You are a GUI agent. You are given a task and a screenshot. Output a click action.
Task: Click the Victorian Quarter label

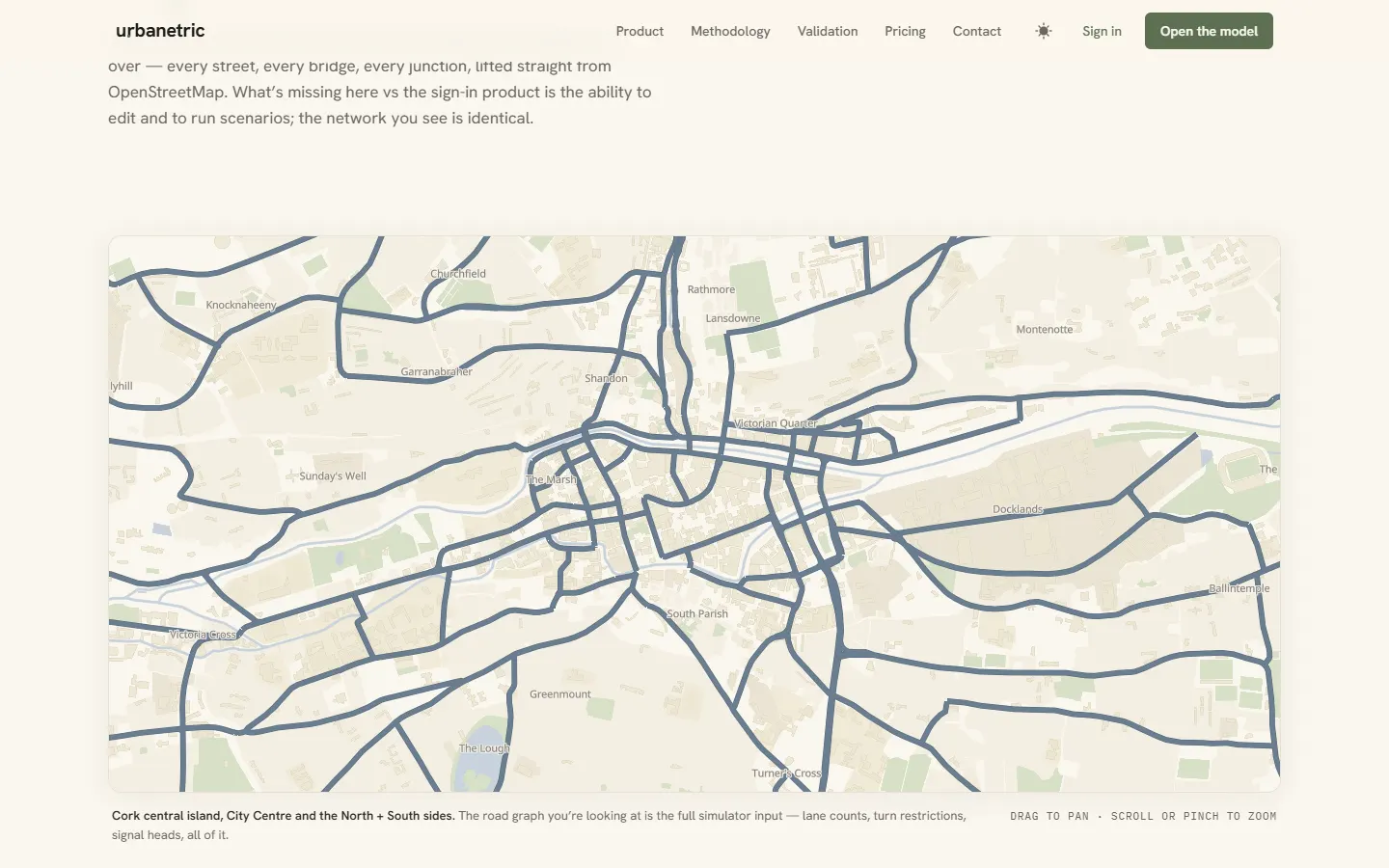pyautogui.click(x=776, y=423)
